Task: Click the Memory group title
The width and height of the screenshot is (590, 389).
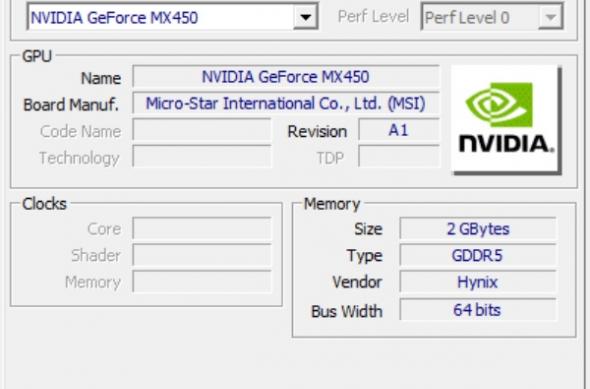Action: pyautogui.click(x=332, y=204)
